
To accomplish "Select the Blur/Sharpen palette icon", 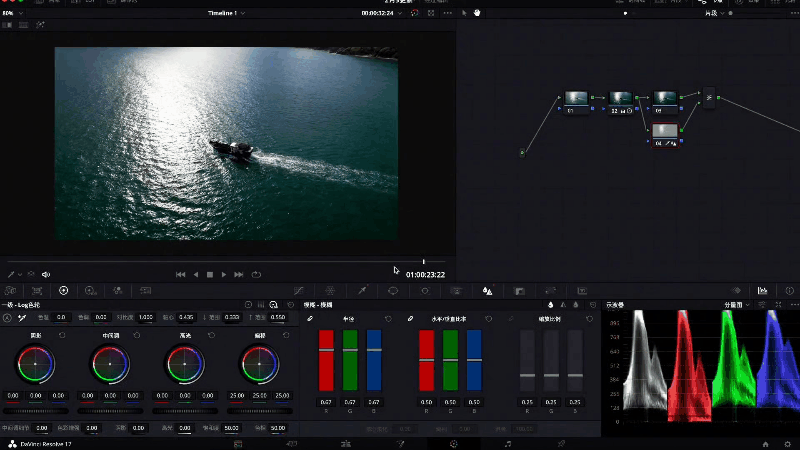I will [487, 291].
